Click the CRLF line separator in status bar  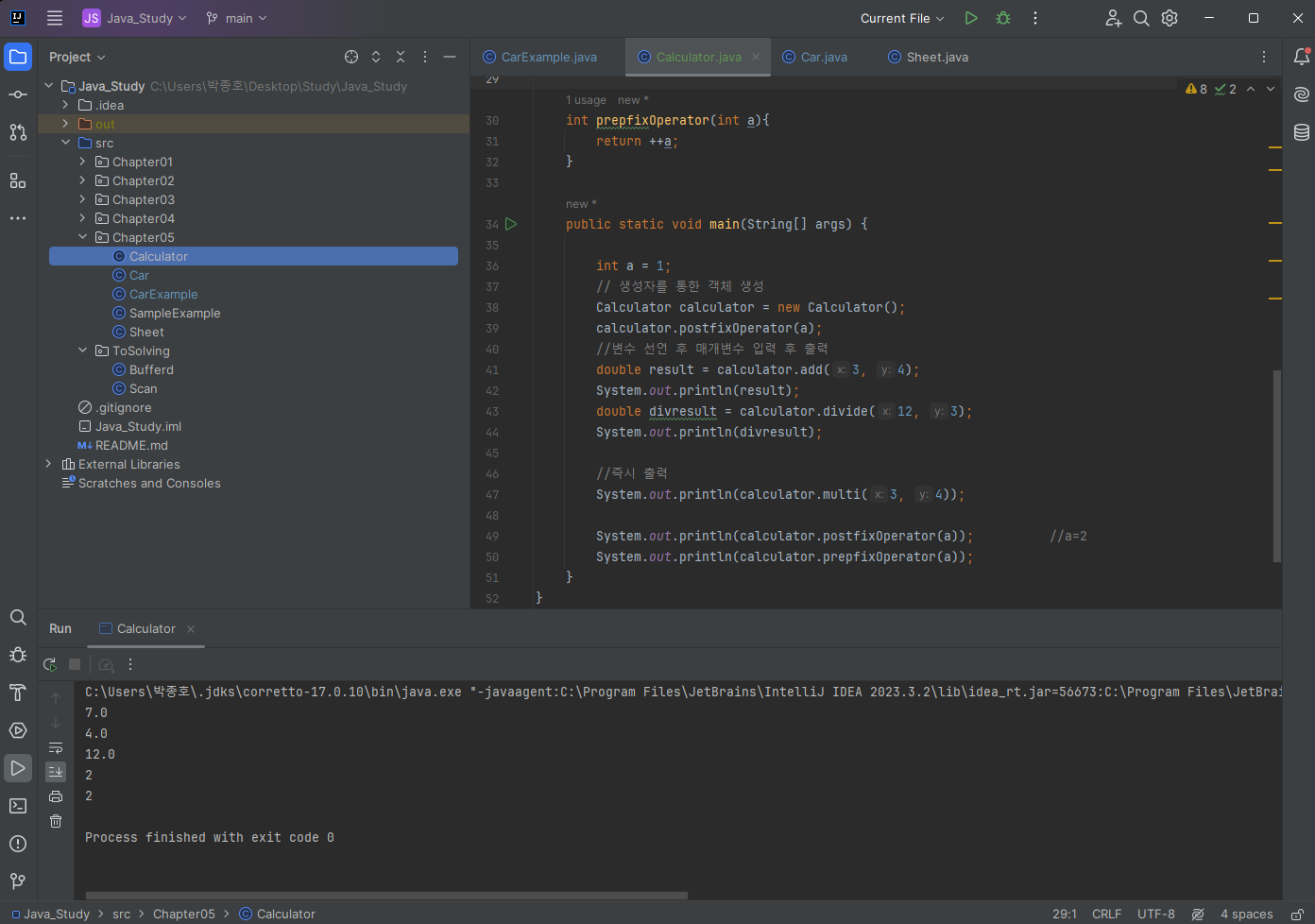1106,914
